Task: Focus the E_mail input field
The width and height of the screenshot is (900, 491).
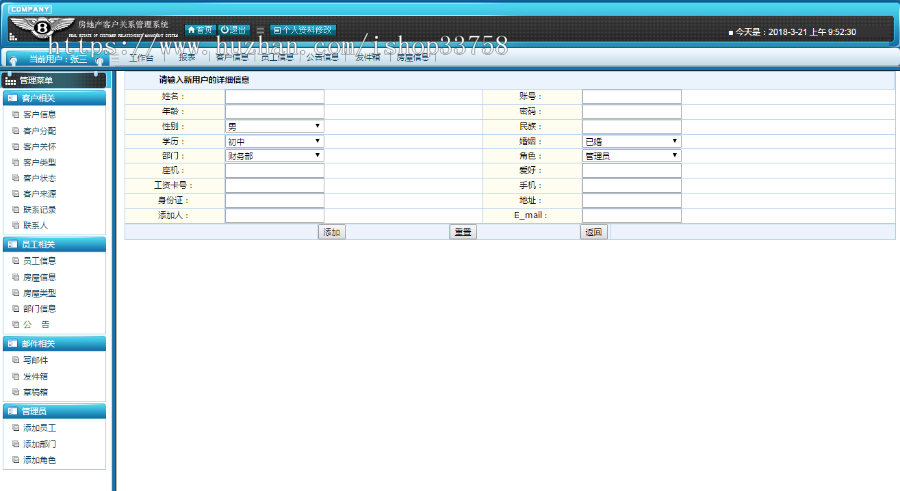Action: tap(632, 215)
